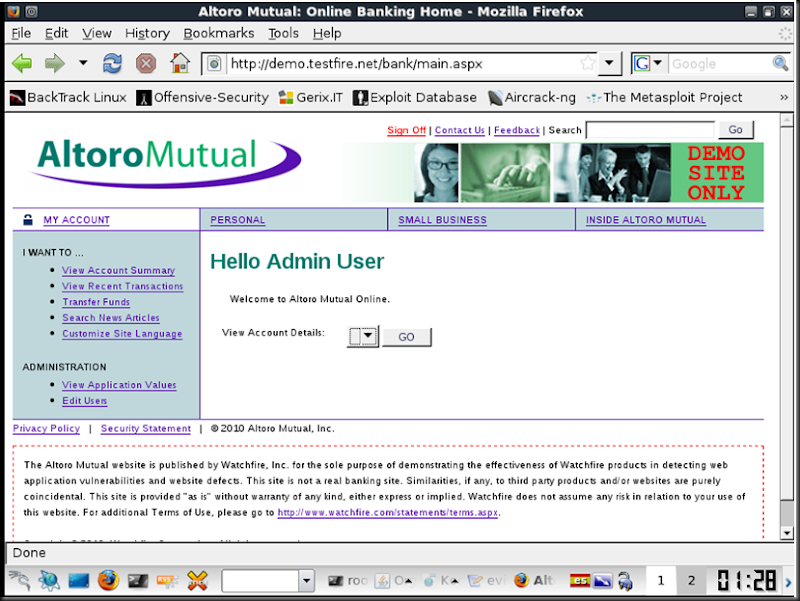Click the address bar URL text
This screenshot has width=800, height=601.
click(x=357, y=64)
